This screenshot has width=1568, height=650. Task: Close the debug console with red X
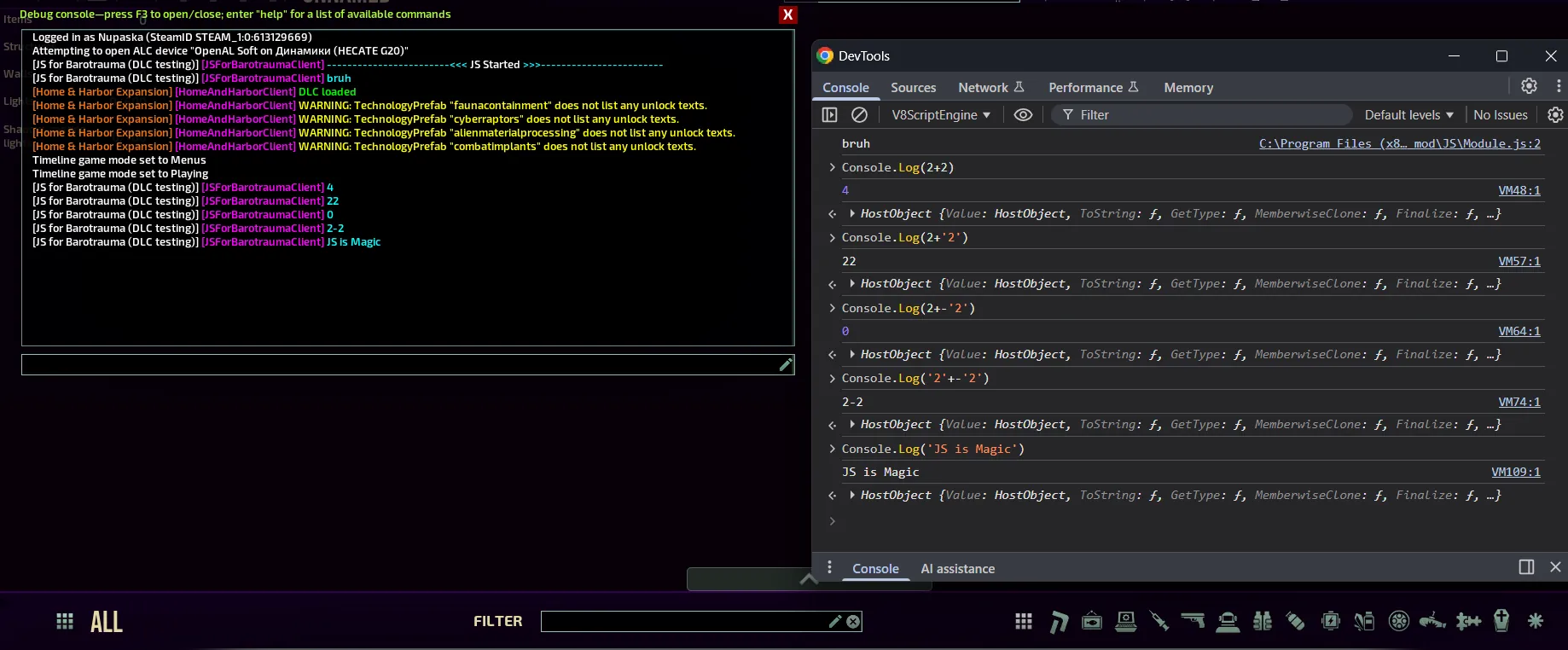click(788, 15)
